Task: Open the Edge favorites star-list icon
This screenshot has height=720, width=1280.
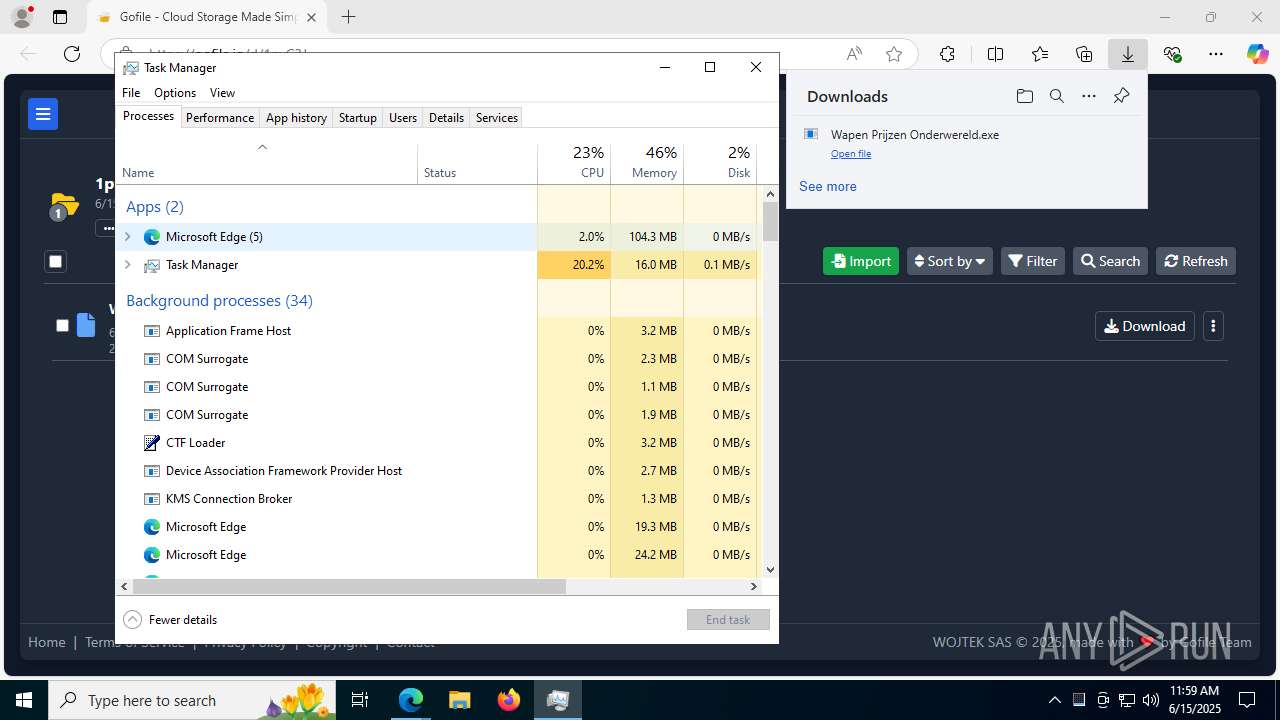Action: coord(1040,54)
